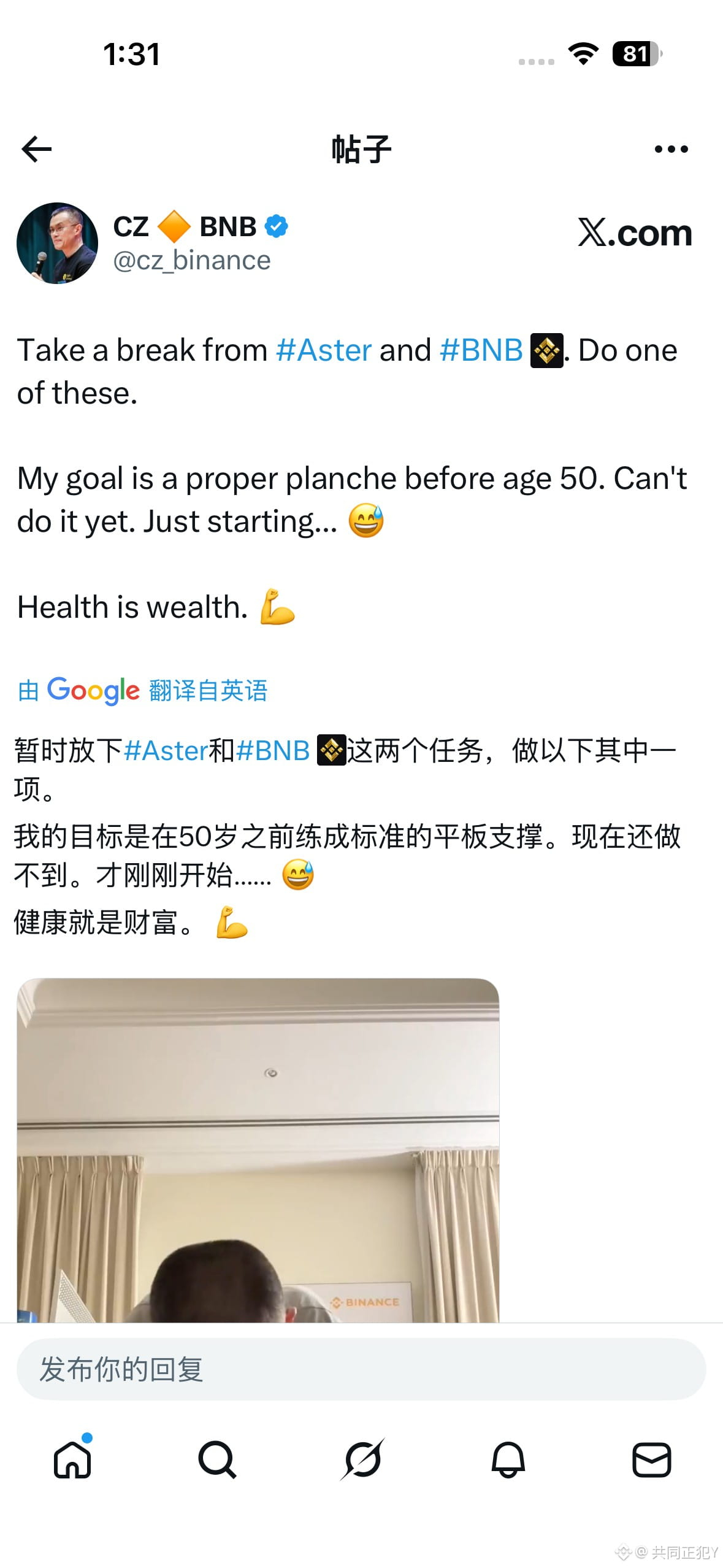Tap the reply input field 发布你的回复

pos(361,1369)
